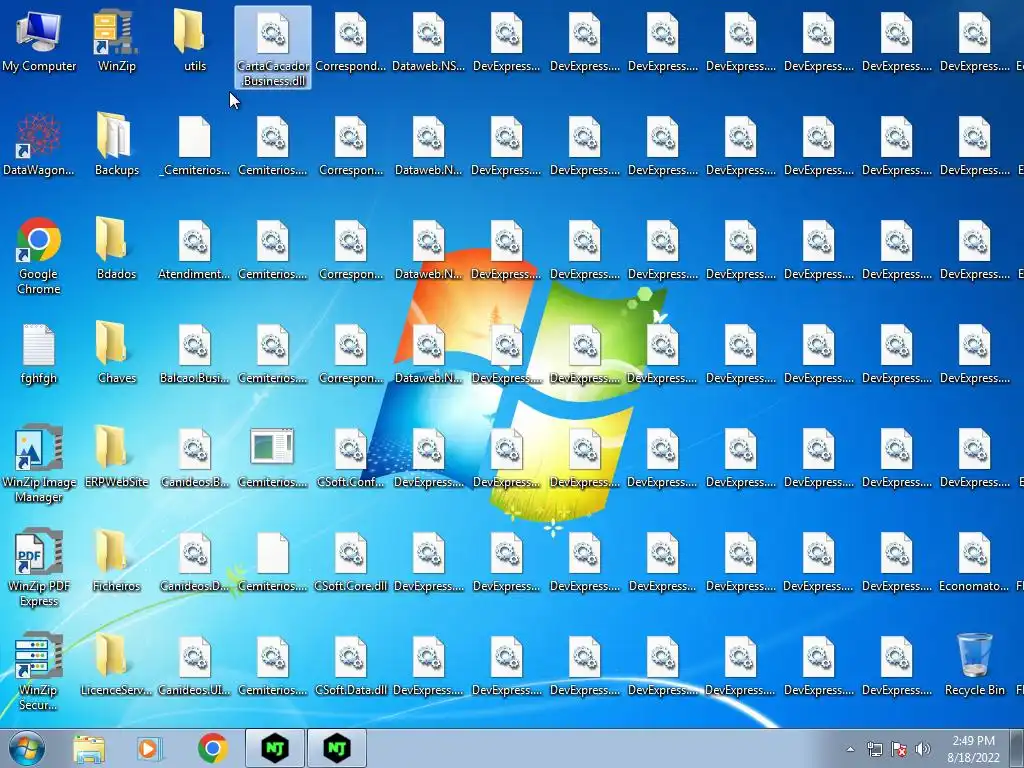The width and height of the screenshot is (1024, 768).
Task: Click the CartaCacador.Business.dll file
Action: point(273,48)
